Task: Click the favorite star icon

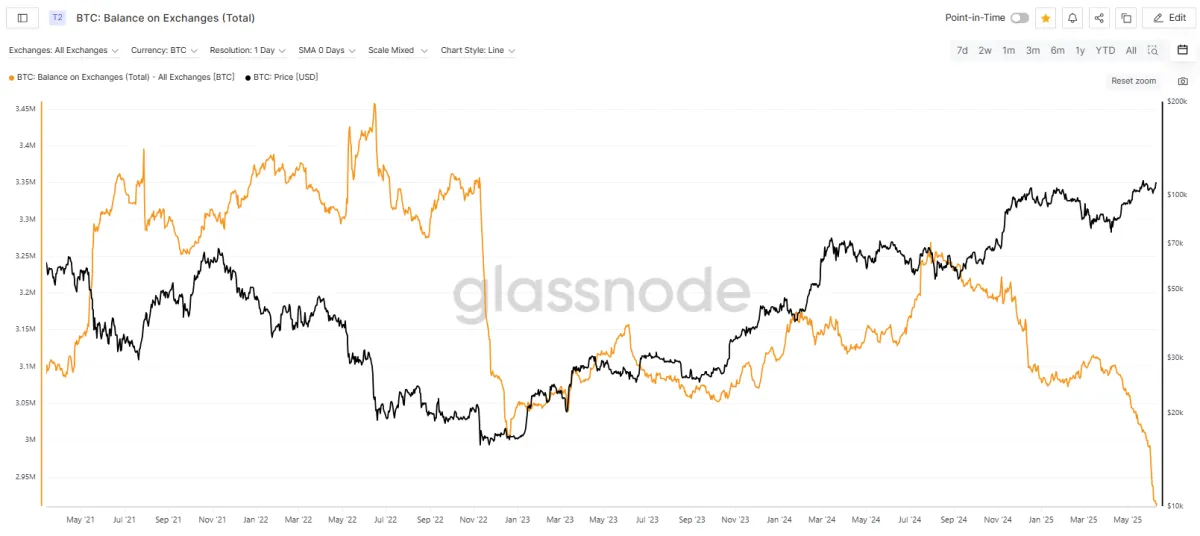Action: pos(1046,18)
